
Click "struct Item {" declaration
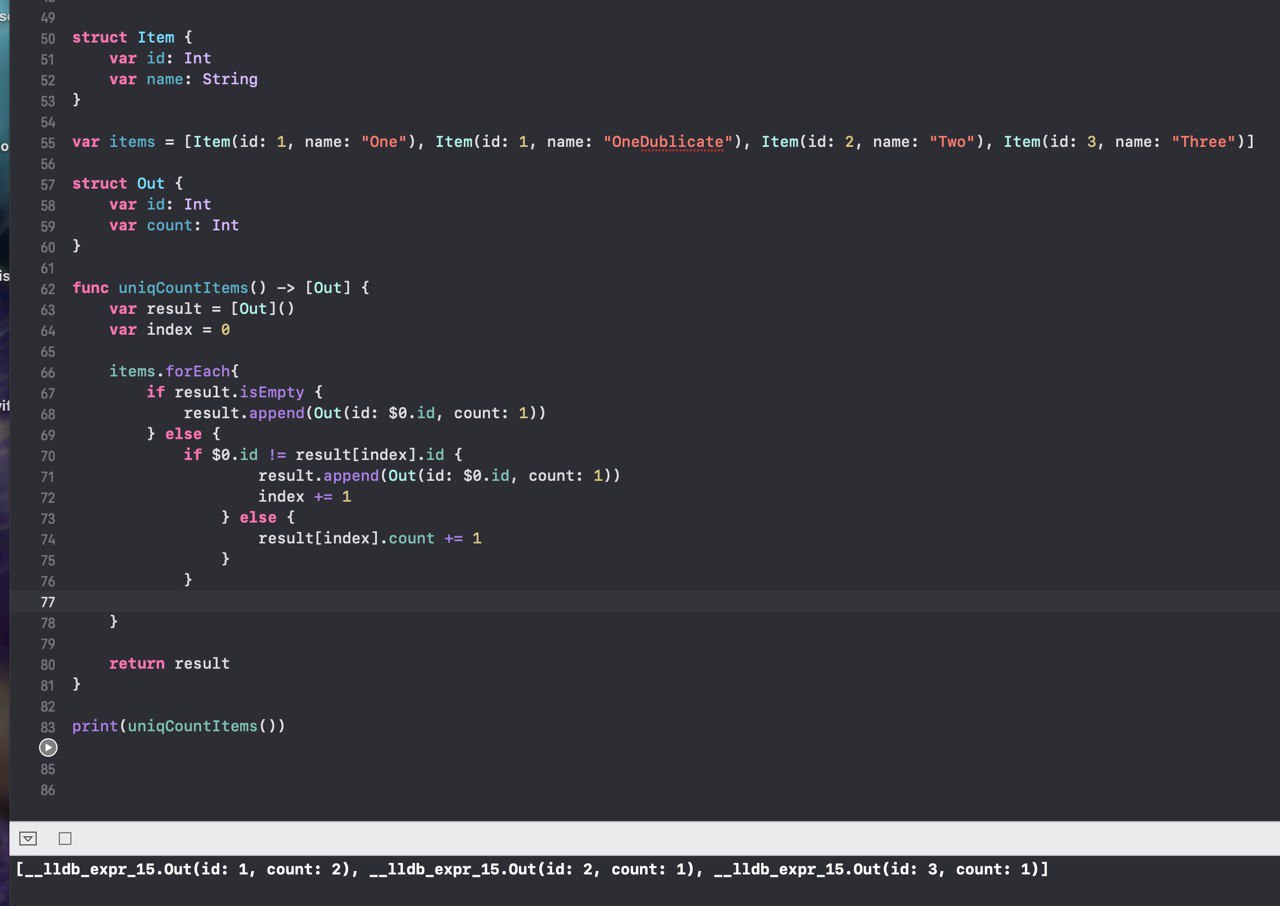click(133, 37)
